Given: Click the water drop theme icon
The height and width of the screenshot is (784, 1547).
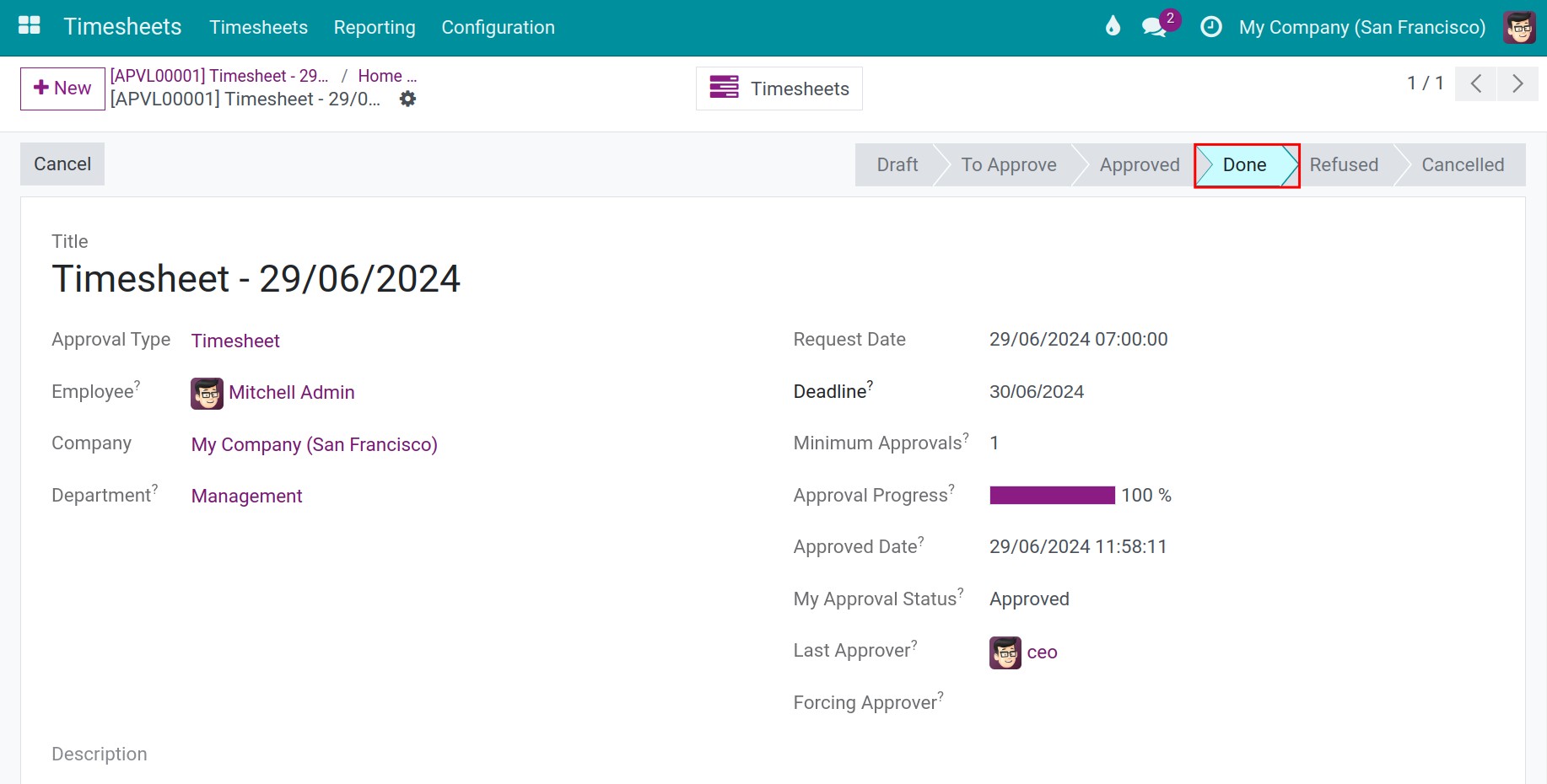Looking at the screenshot, I should coord(1113,26).
